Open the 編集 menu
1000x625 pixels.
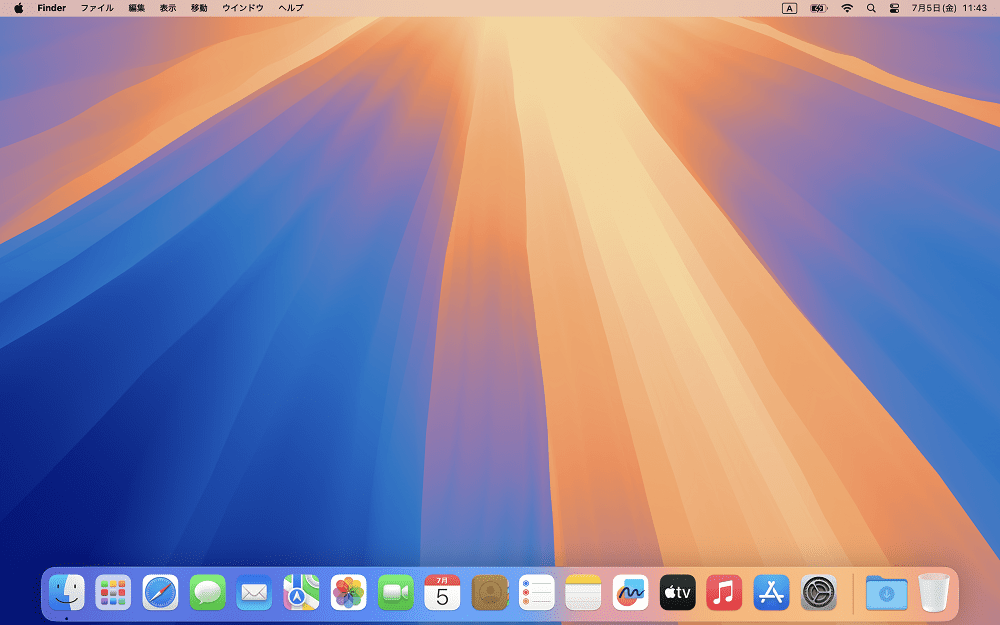136,8
